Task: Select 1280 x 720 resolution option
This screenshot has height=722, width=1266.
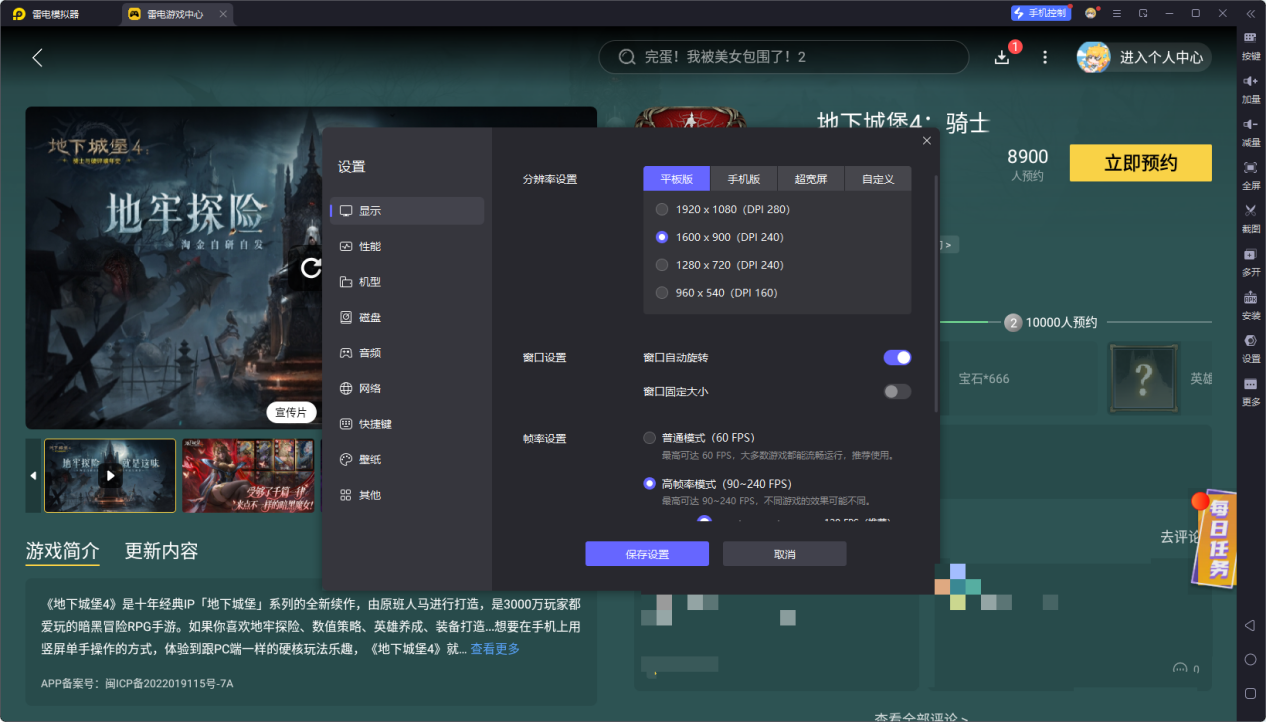Action: 720,265
